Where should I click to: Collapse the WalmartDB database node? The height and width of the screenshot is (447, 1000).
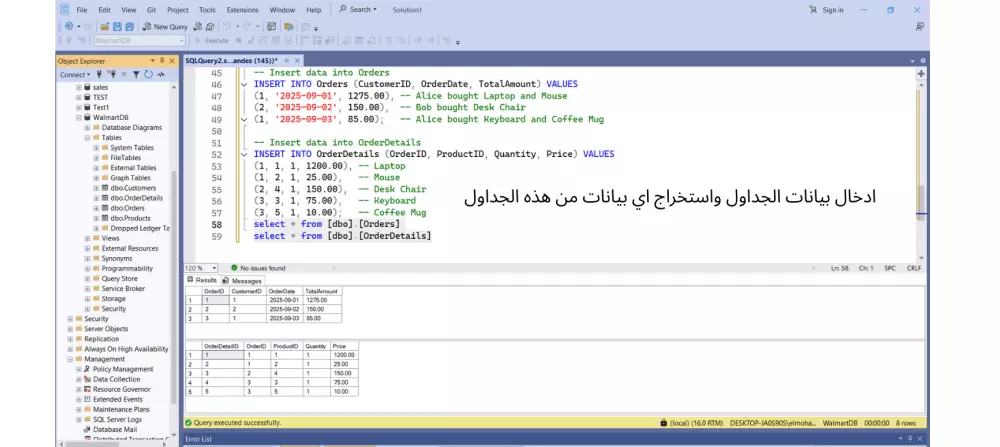(79, 117)
